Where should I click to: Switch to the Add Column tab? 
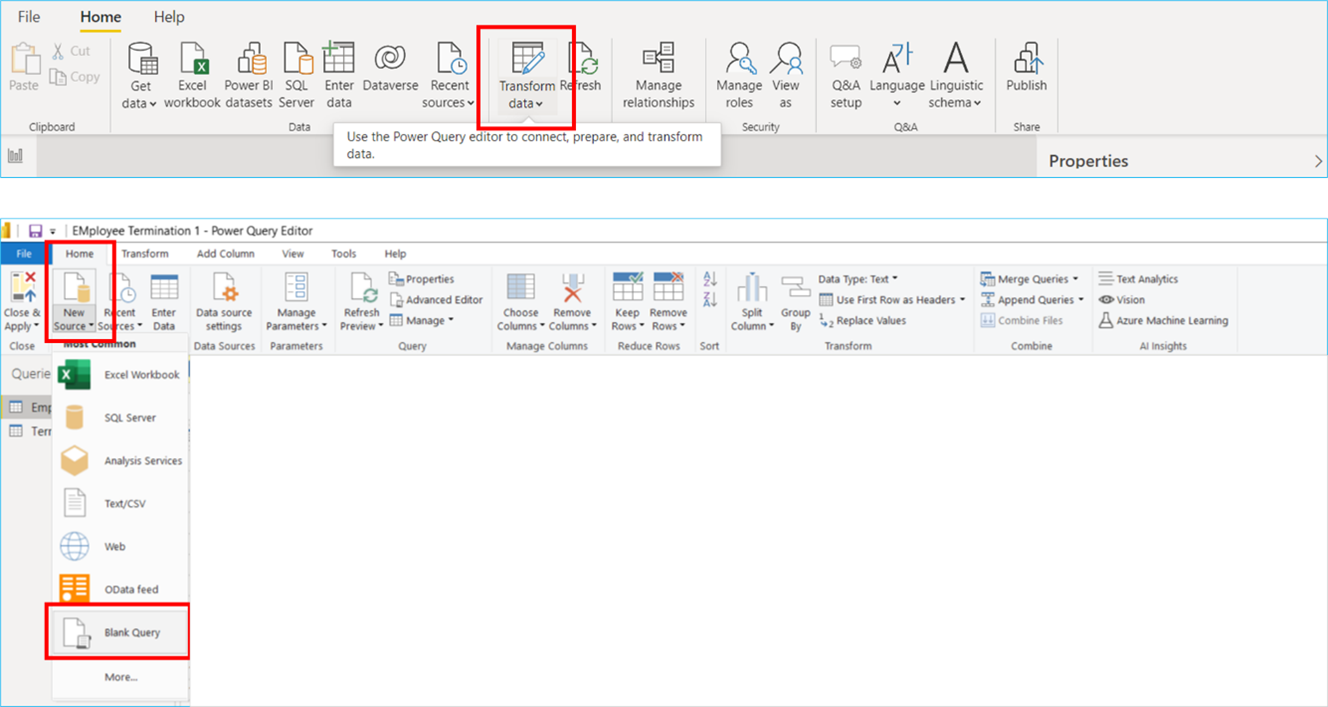pos(225,254)
